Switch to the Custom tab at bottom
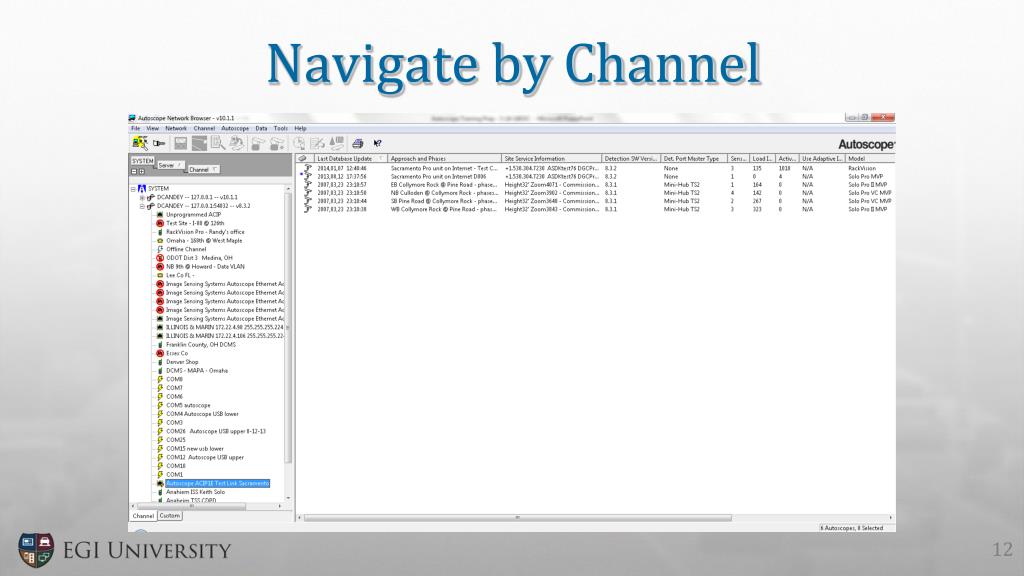This screenshot has height=576, width=1024. point(170,516)
